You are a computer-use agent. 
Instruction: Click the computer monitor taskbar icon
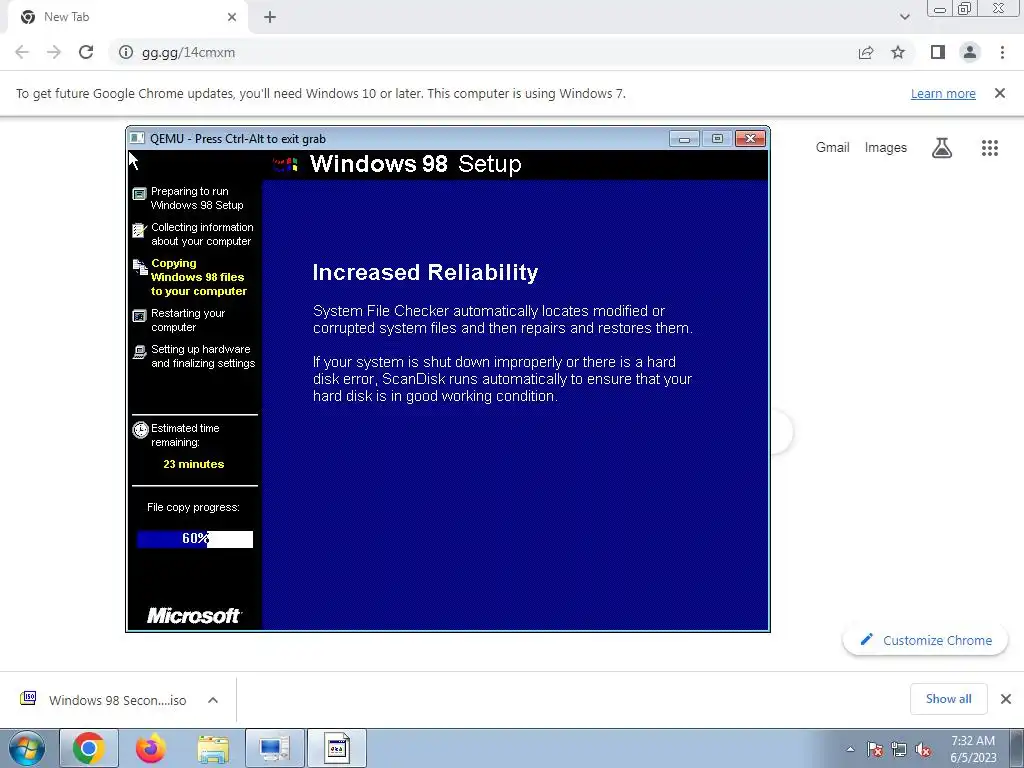point(274,748)
